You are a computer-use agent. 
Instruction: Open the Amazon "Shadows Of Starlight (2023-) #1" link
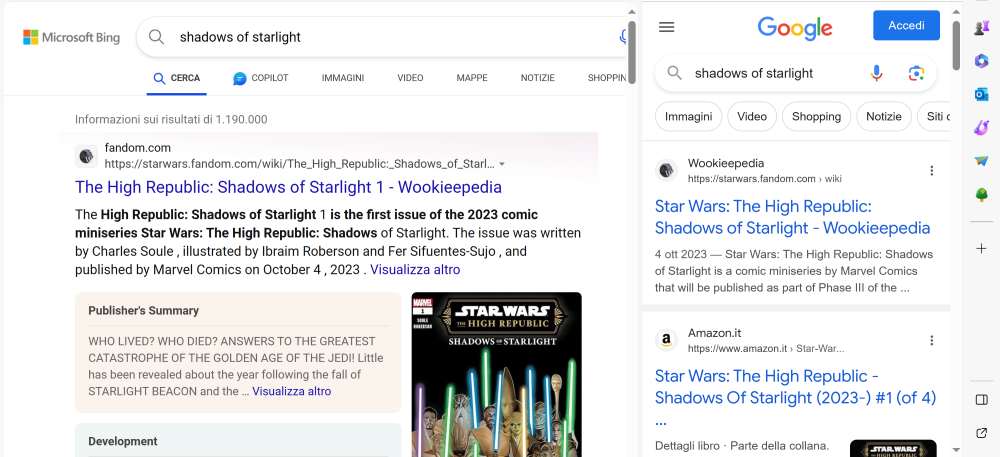pyautogui.click(x=795, y=398)
